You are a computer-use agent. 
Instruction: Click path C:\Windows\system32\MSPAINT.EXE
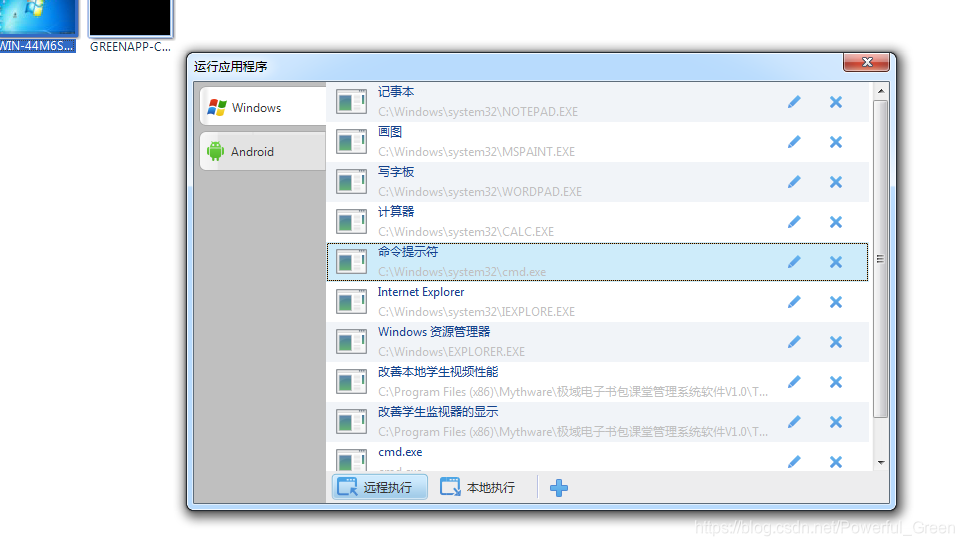coord(476,152)
